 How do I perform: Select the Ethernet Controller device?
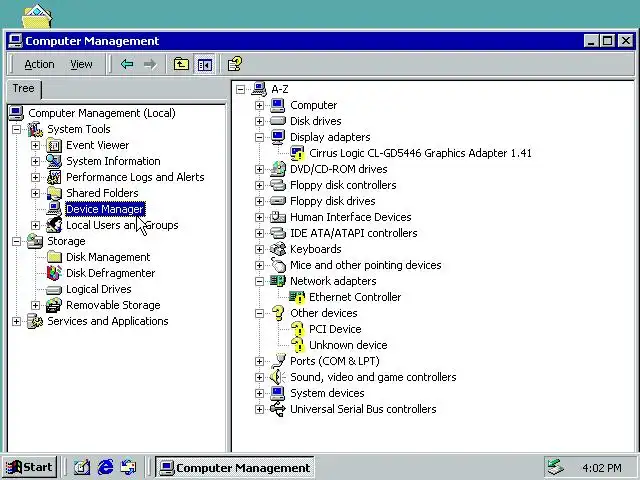(x=355, y=297)
